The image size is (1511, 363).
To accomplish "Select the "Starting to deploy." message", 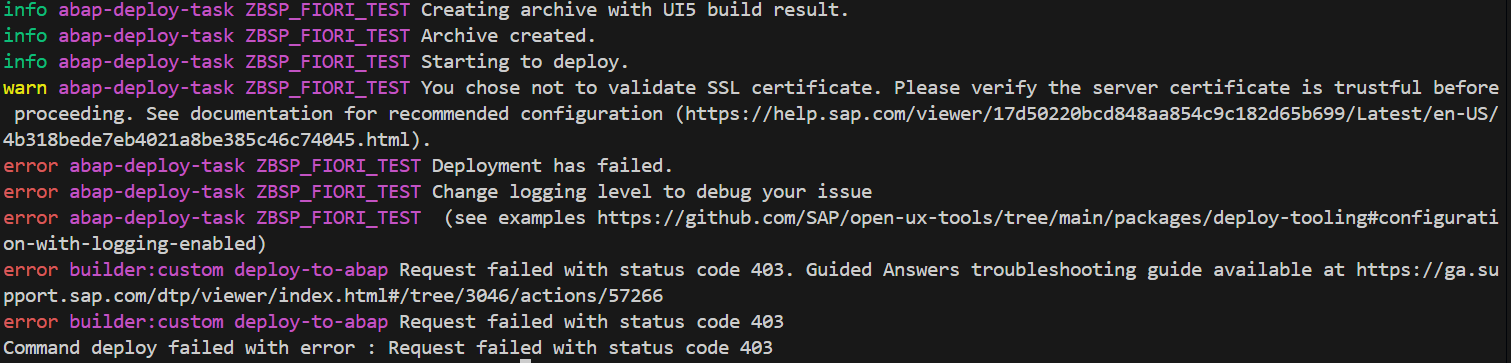I will (x=526, y=62).
